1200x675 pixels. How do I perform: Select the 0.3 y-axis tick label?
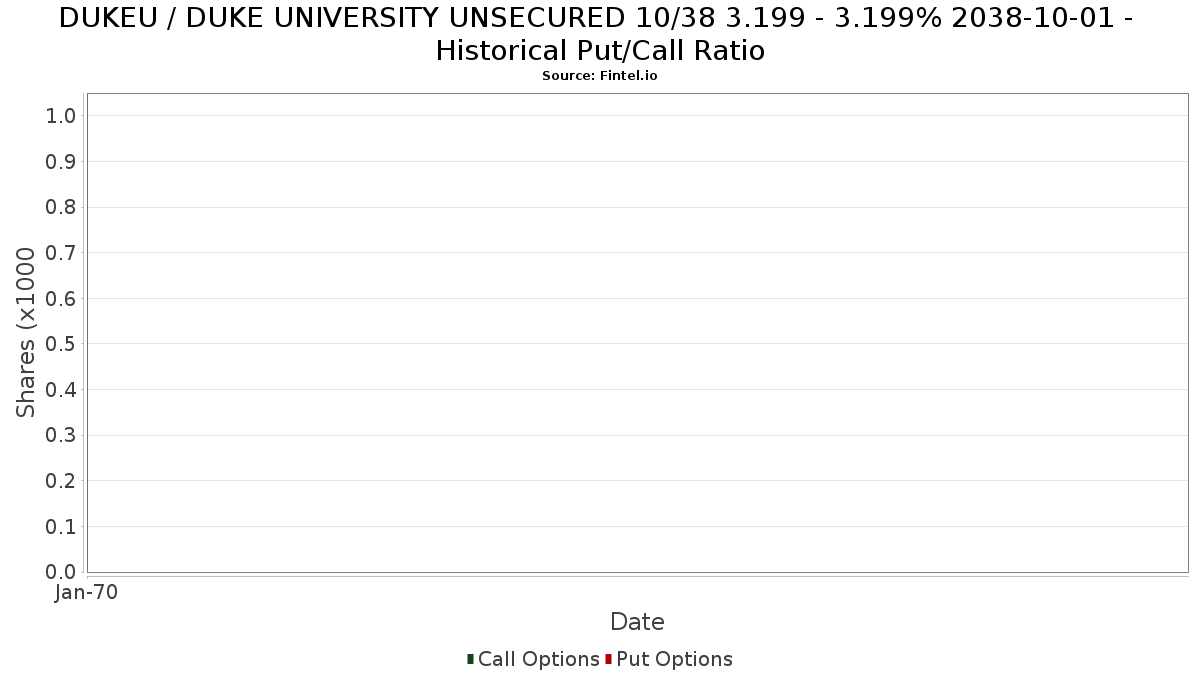pyautogui.click(x=61, y=435)
